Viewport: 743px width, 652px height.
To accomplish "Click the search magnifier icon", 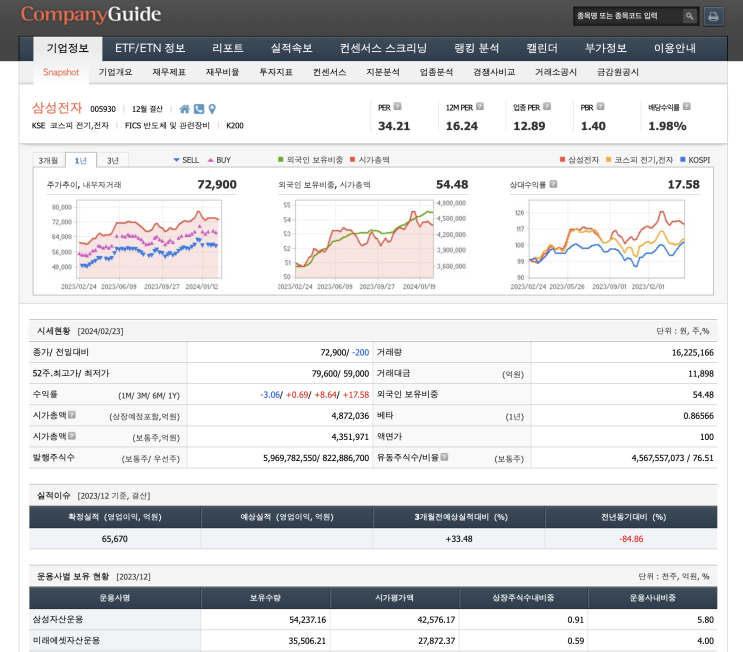I will tap(689, 16).
